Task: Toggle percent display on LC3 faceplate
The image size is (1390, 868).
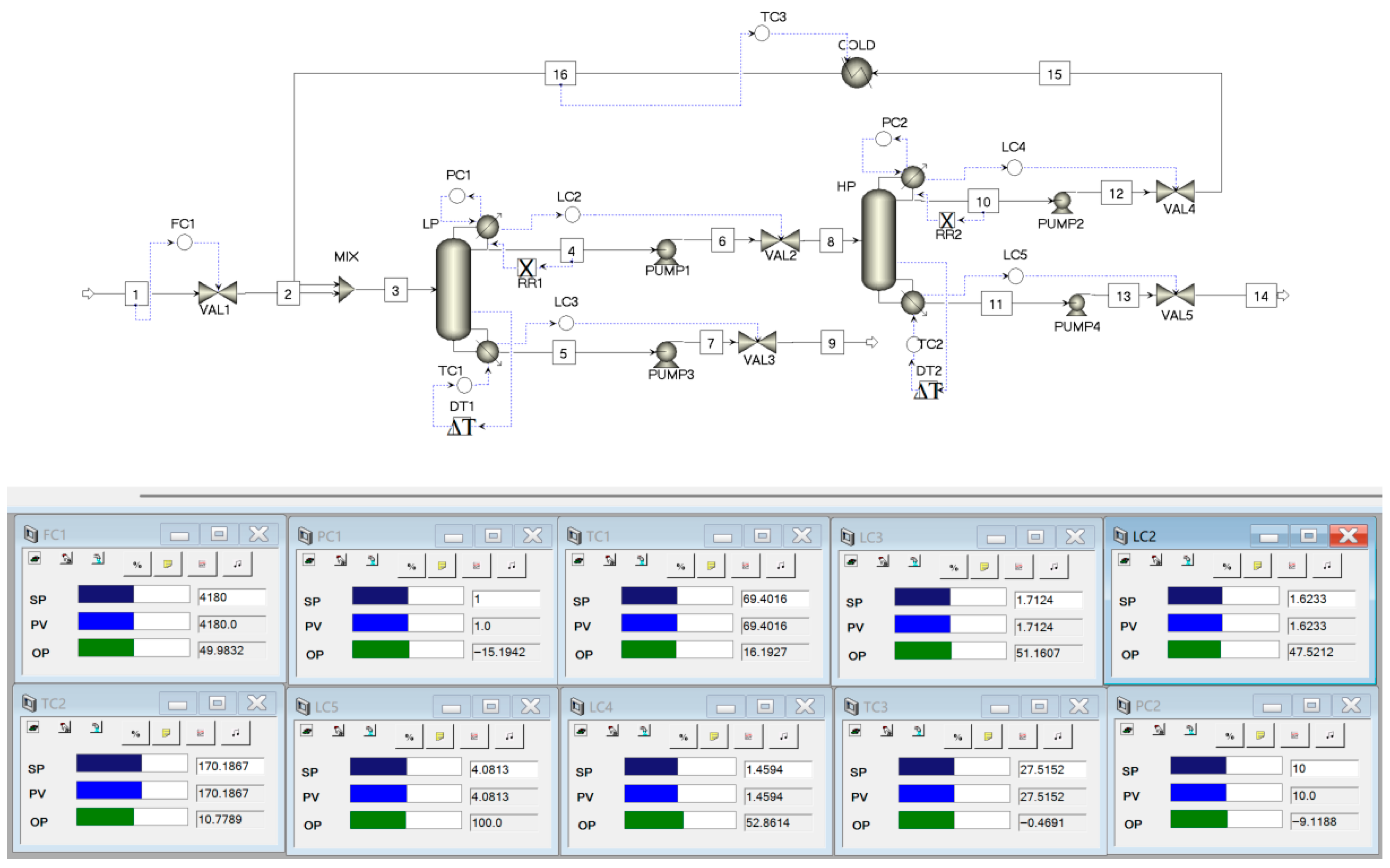Action: [953, 567]
